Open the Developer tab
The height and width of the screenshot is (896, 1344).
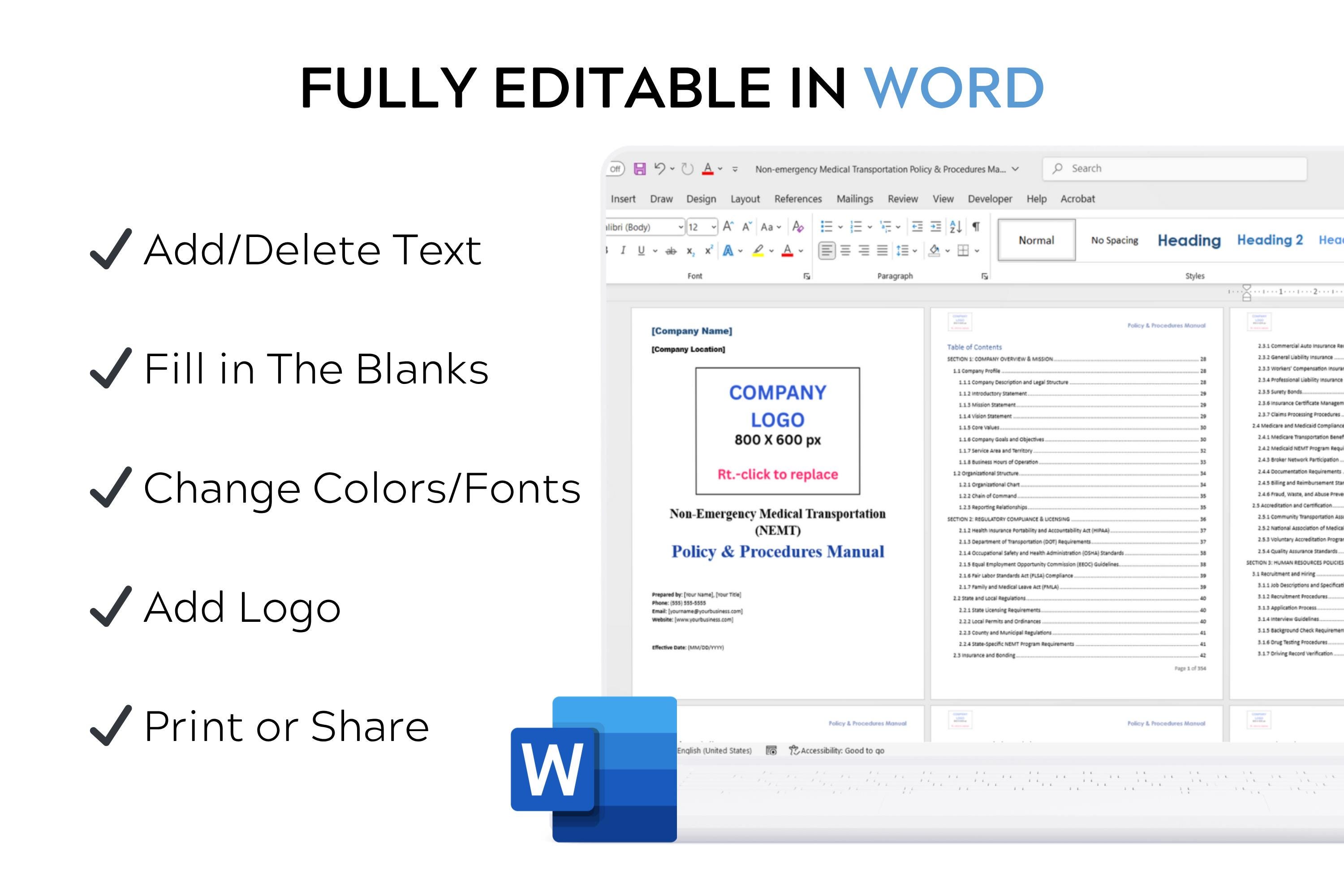coord(990,199)
